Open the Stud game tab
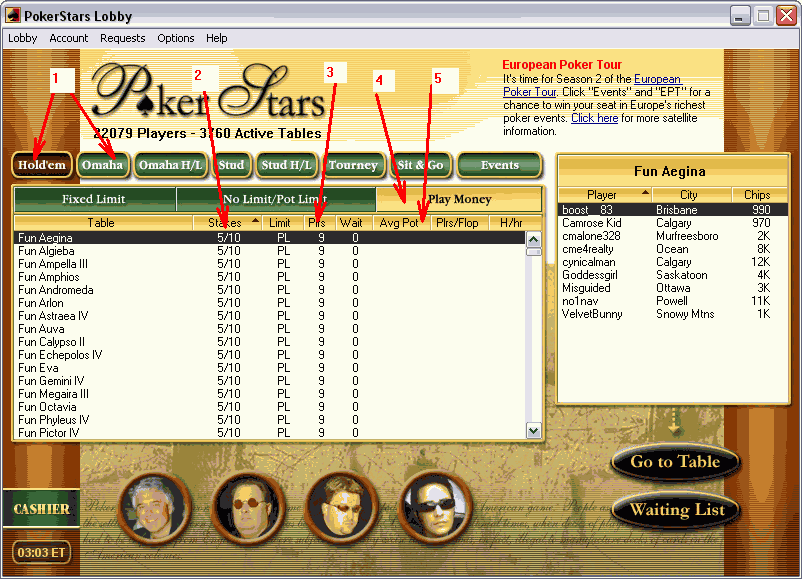802x579 pixels. pos(232,165)
